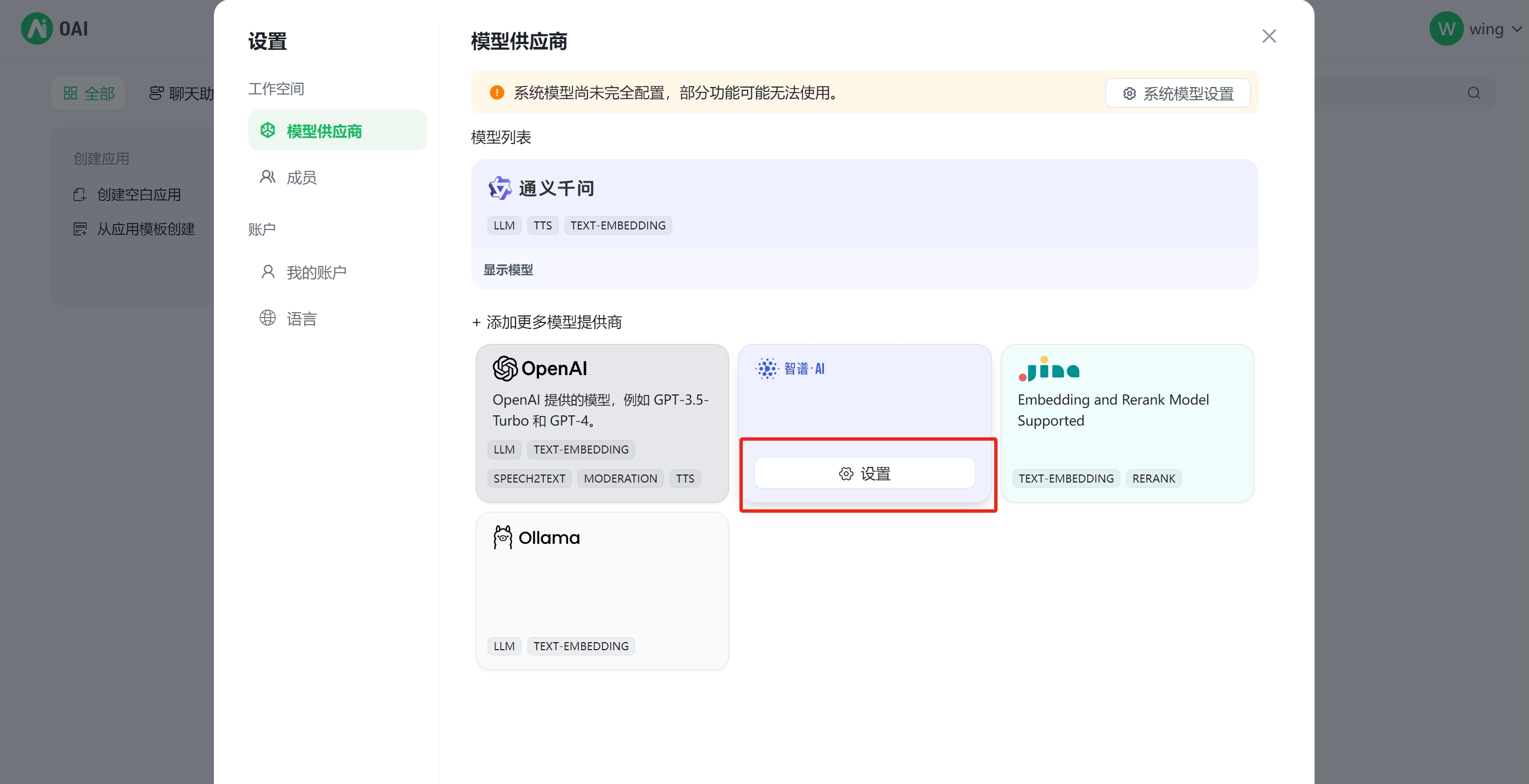Image resolution: width=1529 pixels, height=784 pixels.
Task: Click LLM tag on 通义千问 card
Action: point(504,226)
